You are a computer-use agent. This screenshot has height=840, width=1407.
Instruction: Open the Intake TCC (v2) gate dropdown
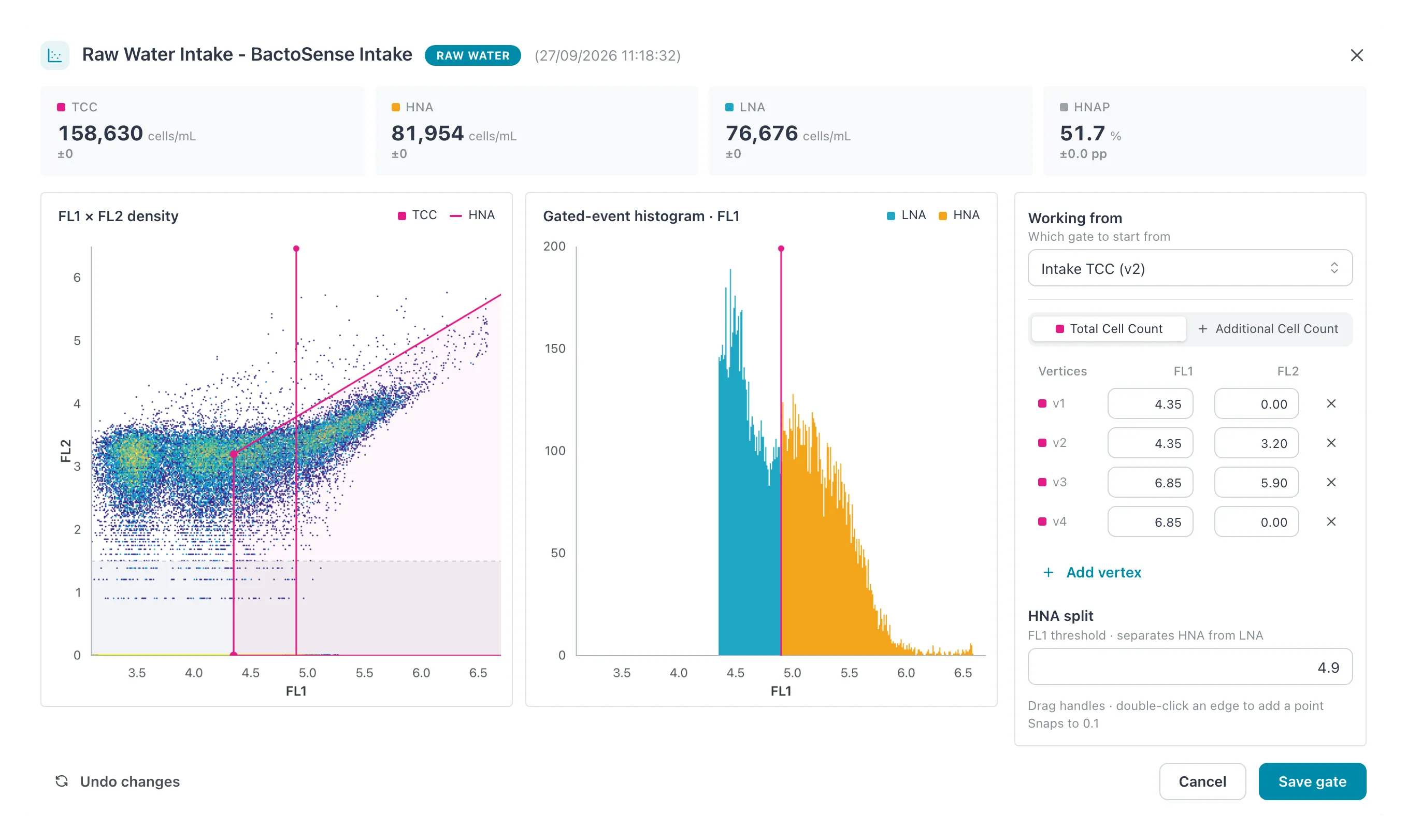pyautogui.click(x=1189, y=268)
